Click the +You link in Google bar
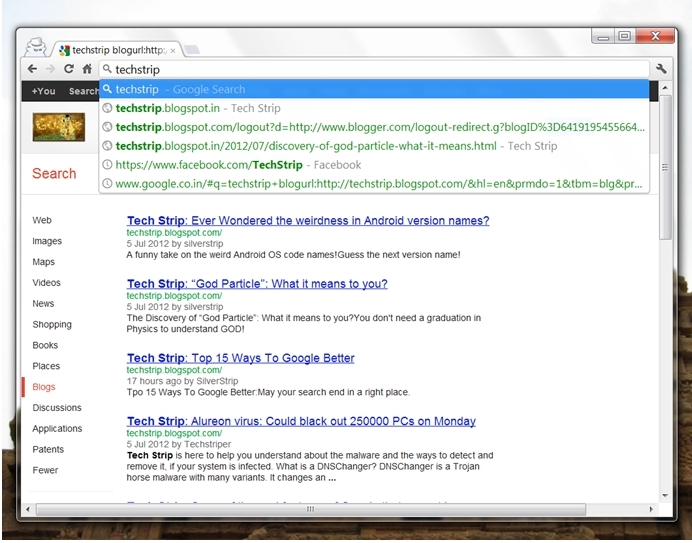The height and width of the screenshot is (543, 692). 43,91
